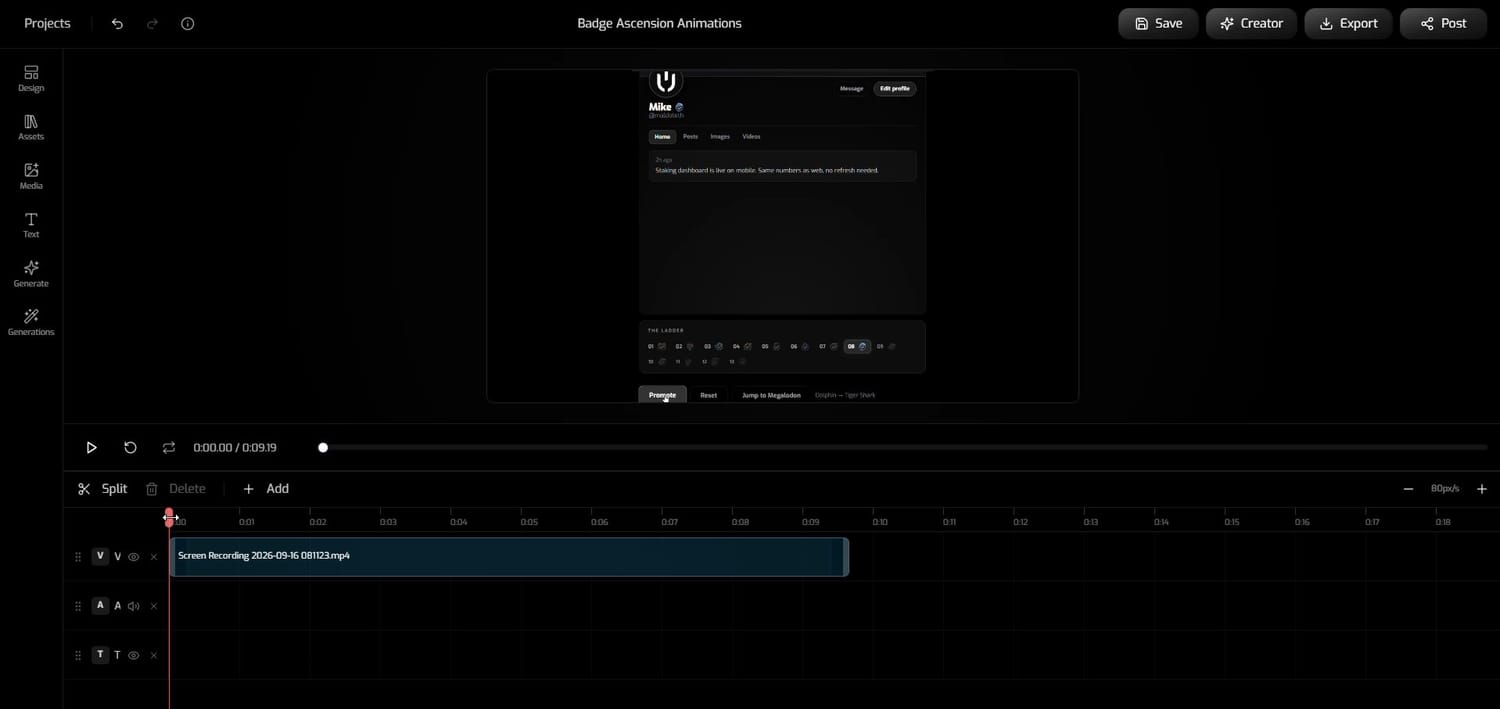
Task: Click the Promote button in preview
Action: [x=662, y=395]
